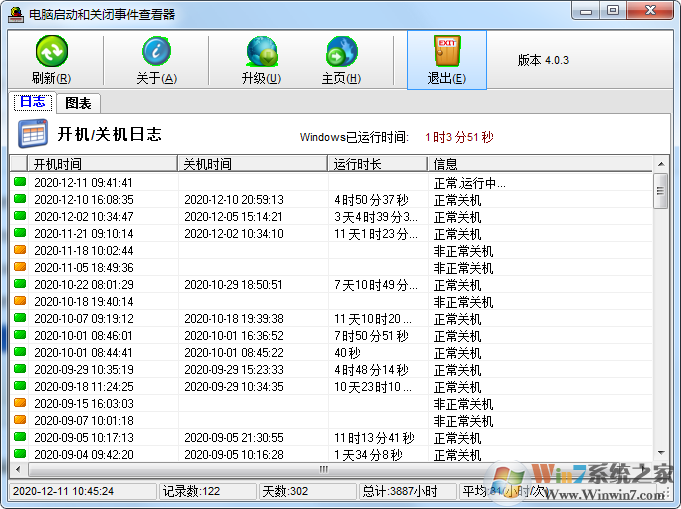Click orange status icon for 2020-11-18 10:02:44
681x509 pixels.
point(20,251)
